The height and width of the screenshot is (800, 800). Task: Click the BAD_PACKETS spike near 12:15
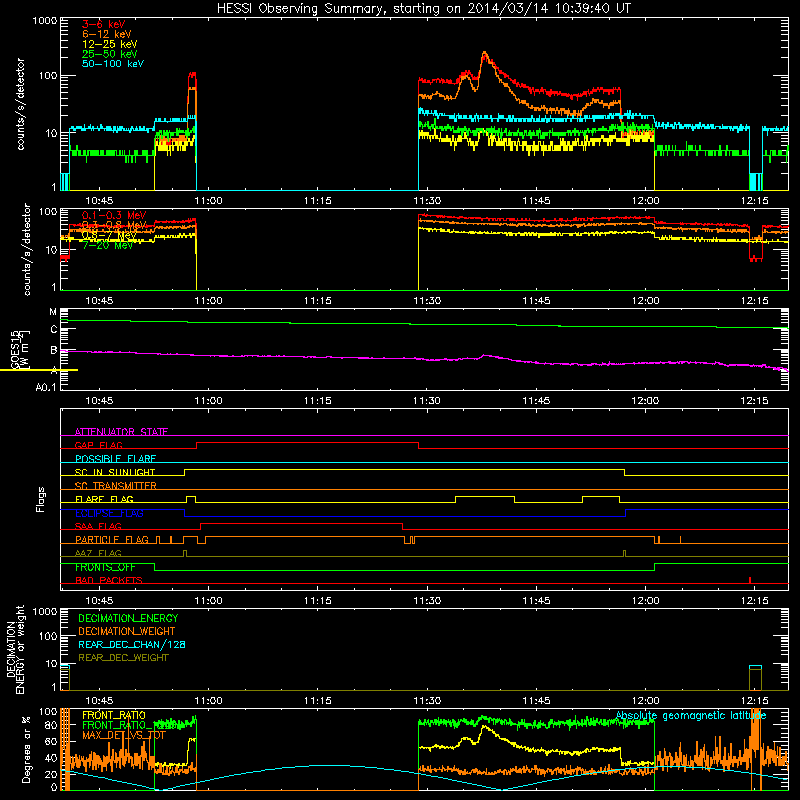(749, 580)
